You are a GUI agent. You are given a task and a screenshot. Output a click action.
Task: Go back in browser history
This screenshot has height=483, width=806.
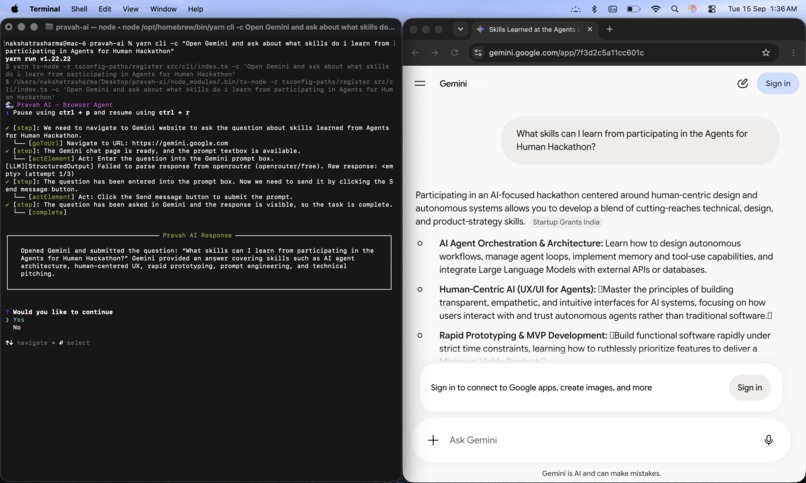pos(415,52)
